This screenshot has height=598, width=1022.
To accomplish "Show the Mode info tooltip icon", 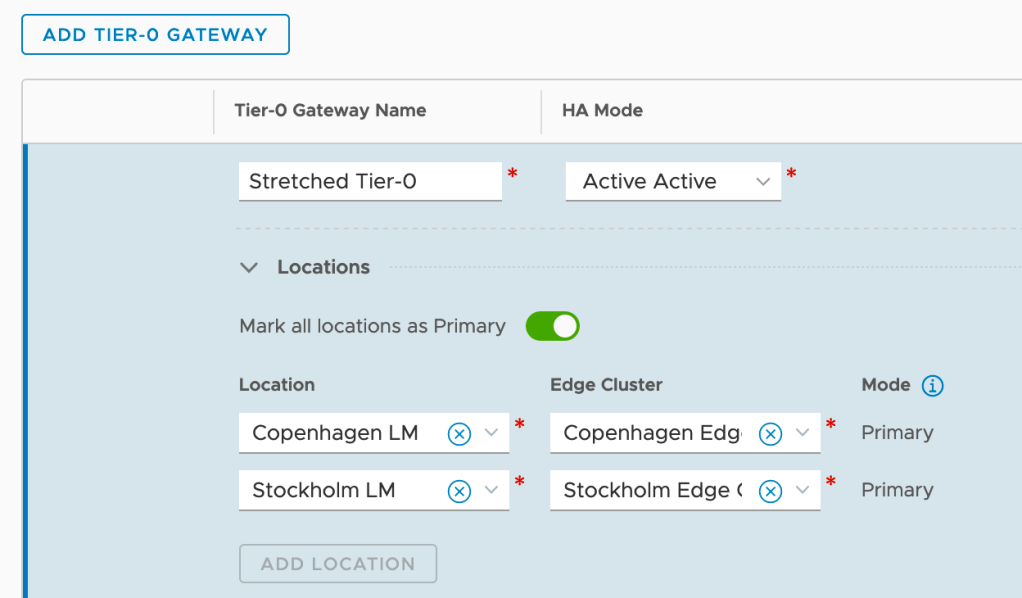I will tap(932, 385).
